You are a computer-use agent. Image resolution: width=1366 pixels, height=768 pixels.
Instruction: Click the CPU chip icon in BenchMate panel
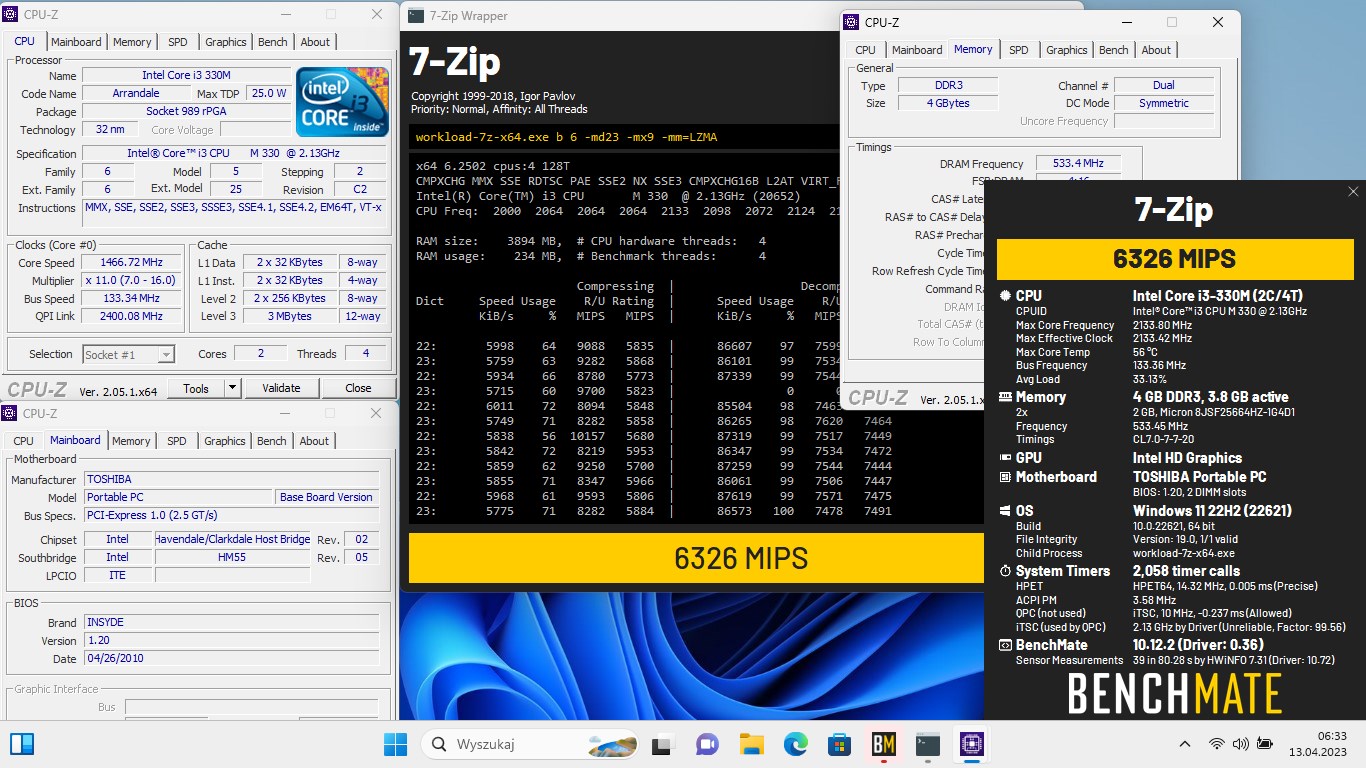tap(1006, 296)
